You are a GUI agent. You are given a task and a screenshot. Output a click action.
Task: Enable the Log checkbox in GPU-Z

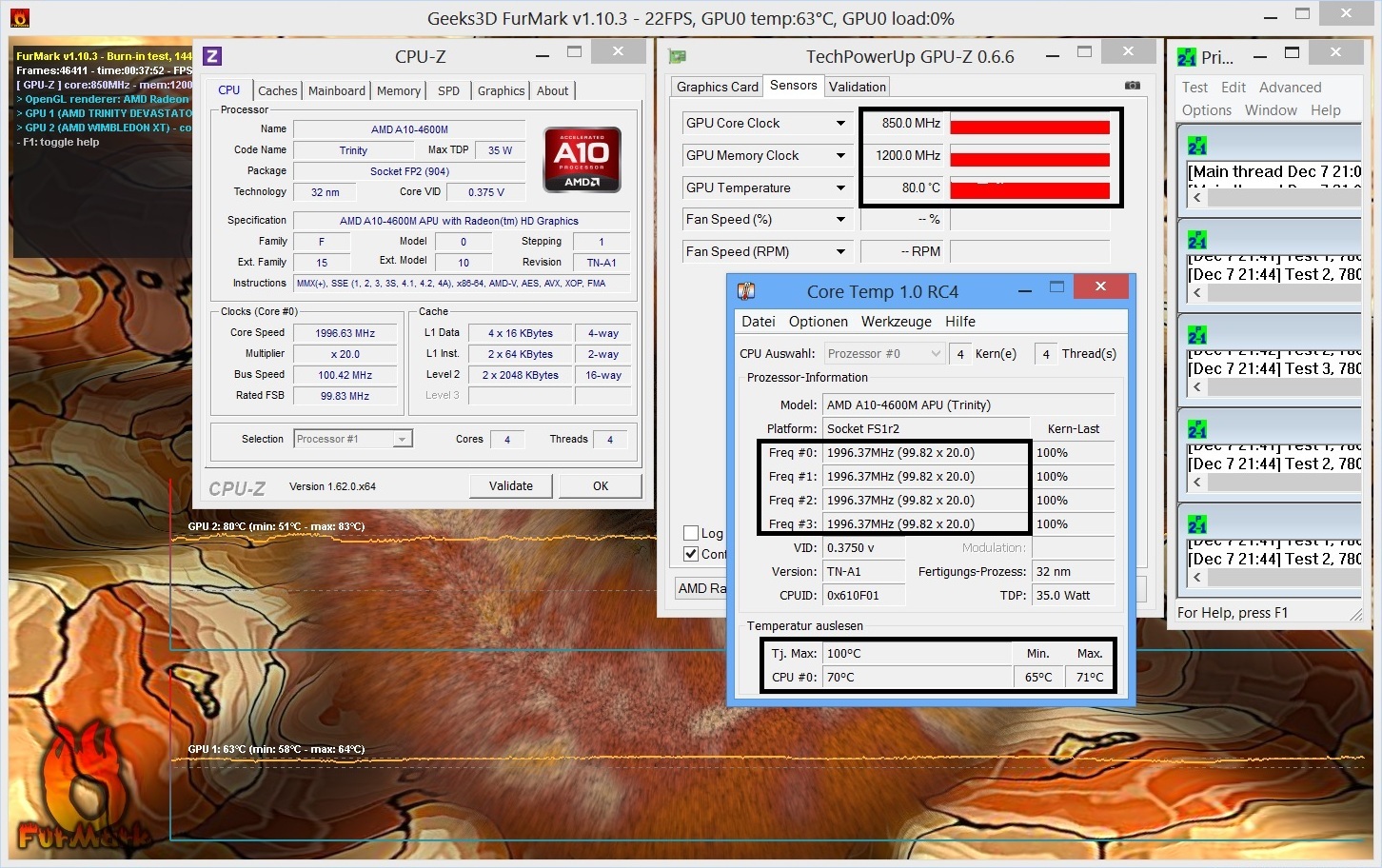[691, 533]
